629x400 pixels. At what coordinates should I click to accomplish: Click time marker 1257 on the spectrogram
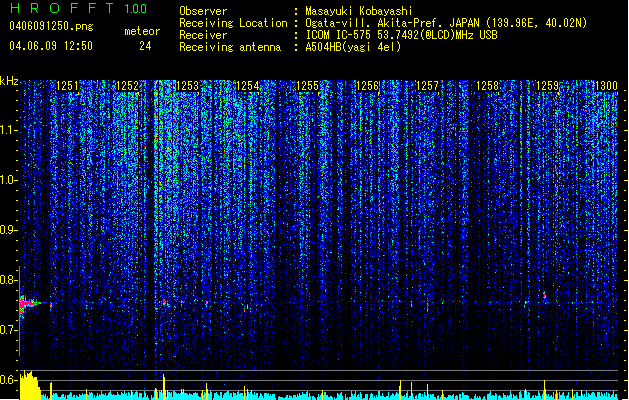point(428,86)
